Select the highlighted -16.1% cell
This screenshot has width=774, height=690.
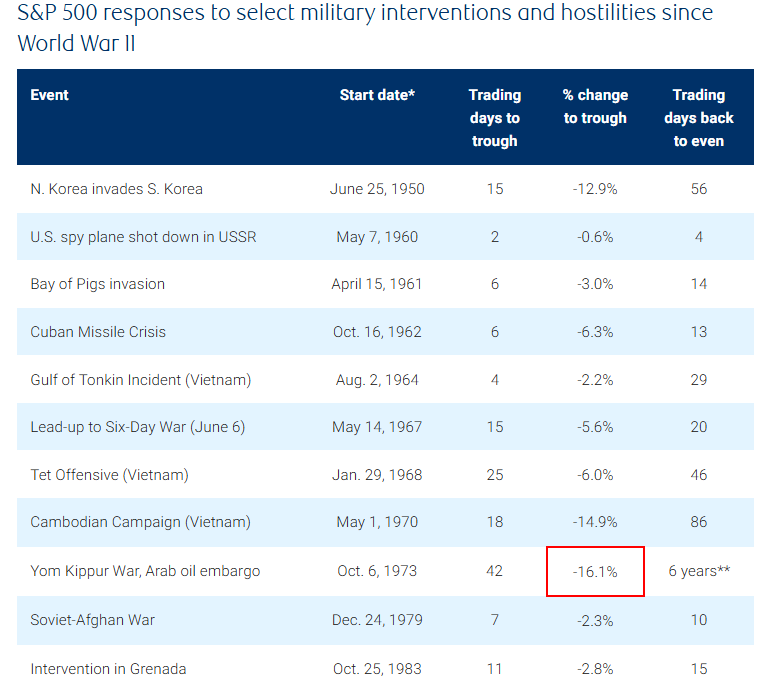tap(595, 572)
